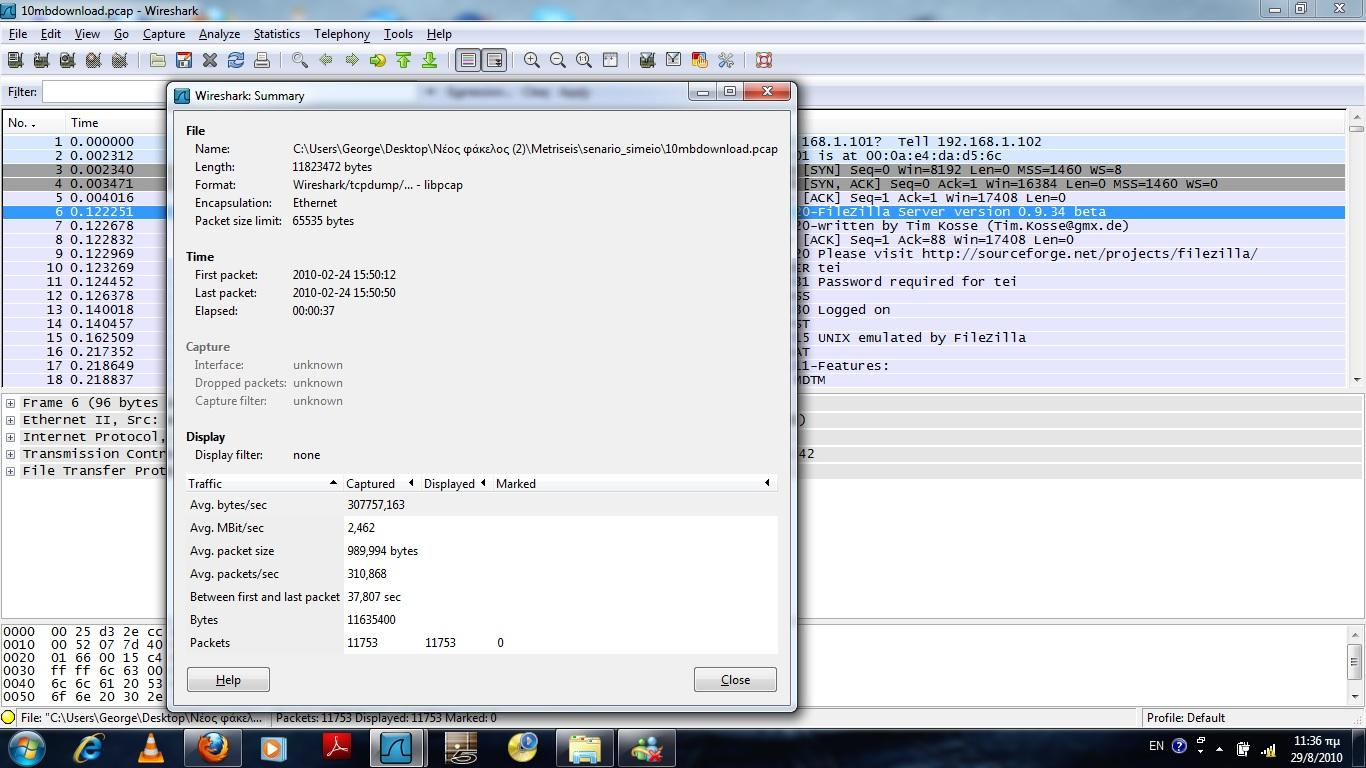Open the File menu

click(x=18, y=34)
